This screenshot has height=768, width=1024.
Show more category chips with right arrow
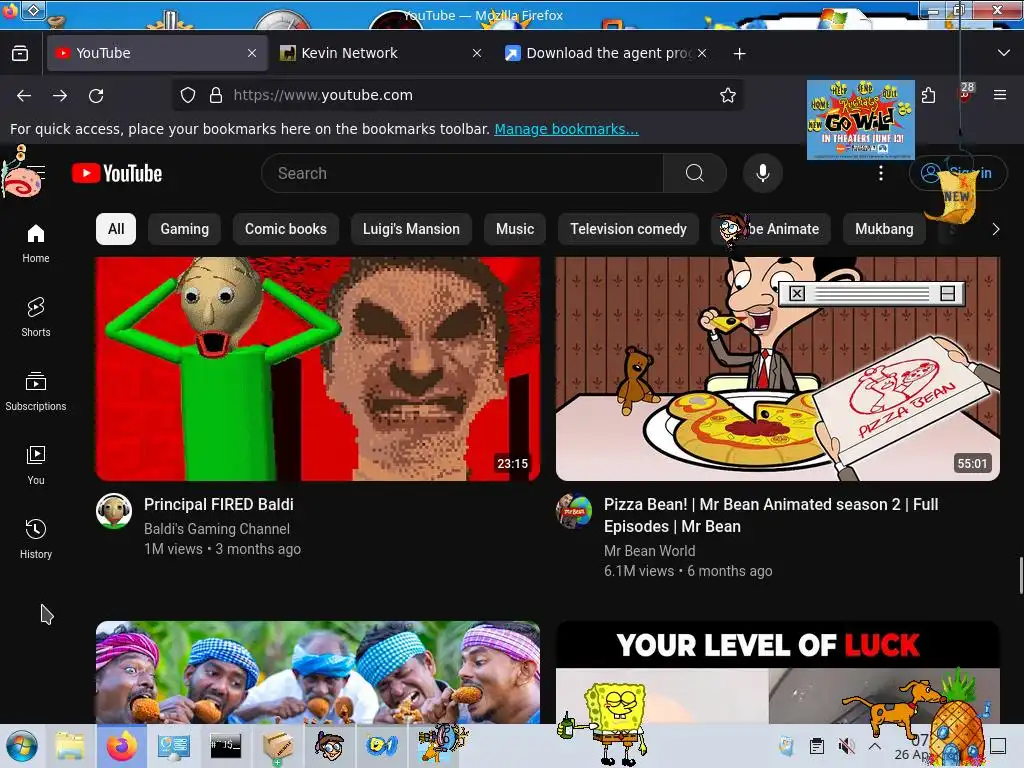(995, 229)
